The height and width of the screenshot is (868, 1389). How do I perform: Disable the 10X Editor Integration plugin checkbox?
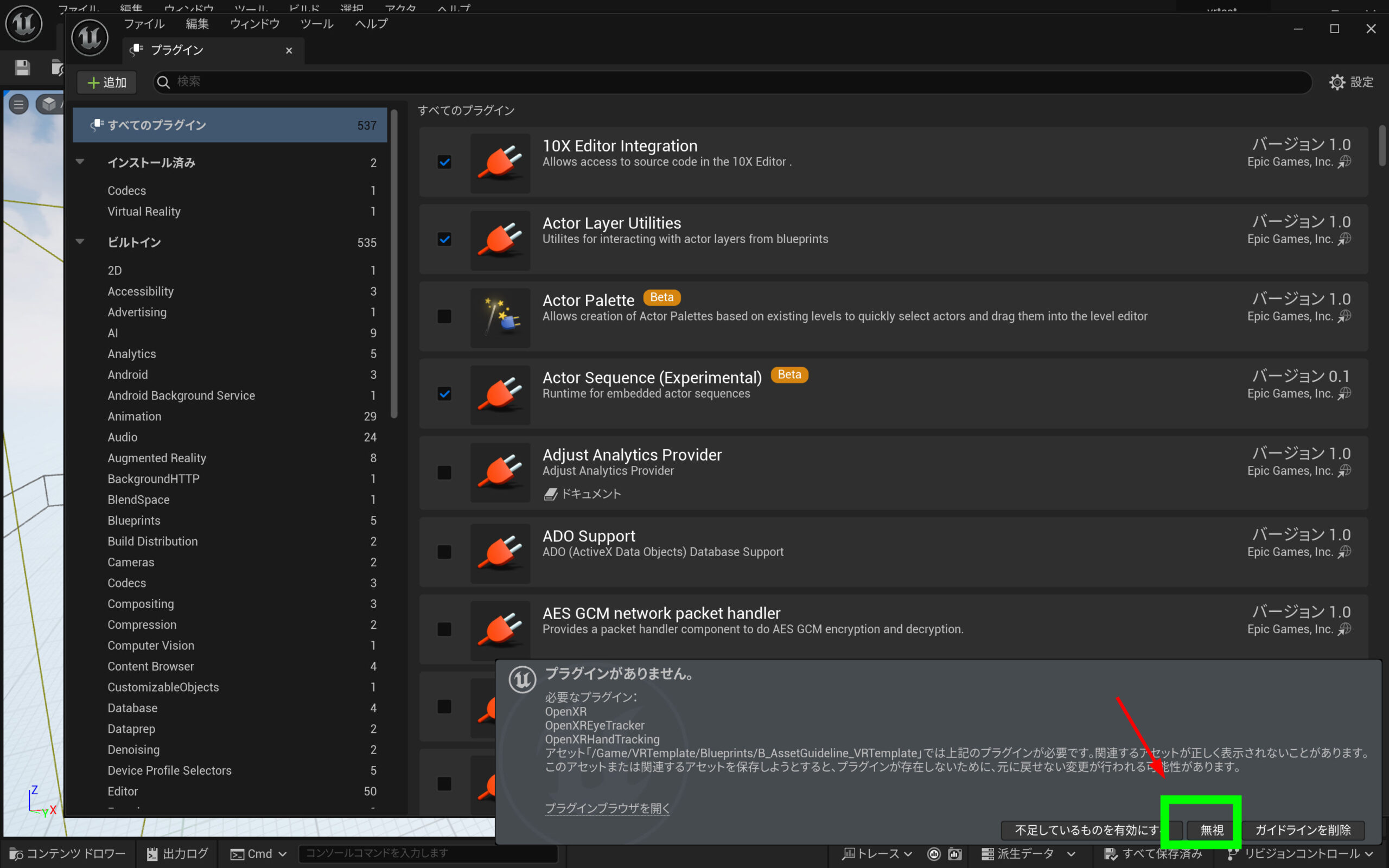(x=444, y=162)
